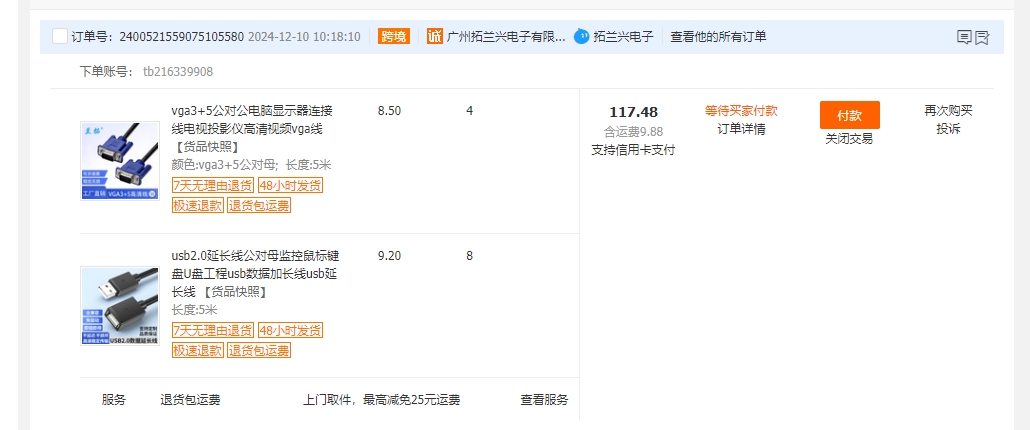The height and width of the screenshot is (430, 1030).
Task: Click 关闭交易 to close the trade
Action: pyautogui.click(x=849, y=139)
